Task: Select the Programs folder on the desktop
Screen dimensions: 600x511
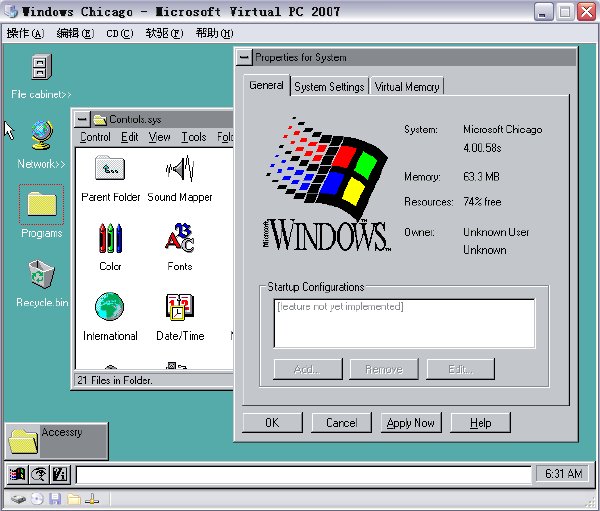Action: coord(41,204)
